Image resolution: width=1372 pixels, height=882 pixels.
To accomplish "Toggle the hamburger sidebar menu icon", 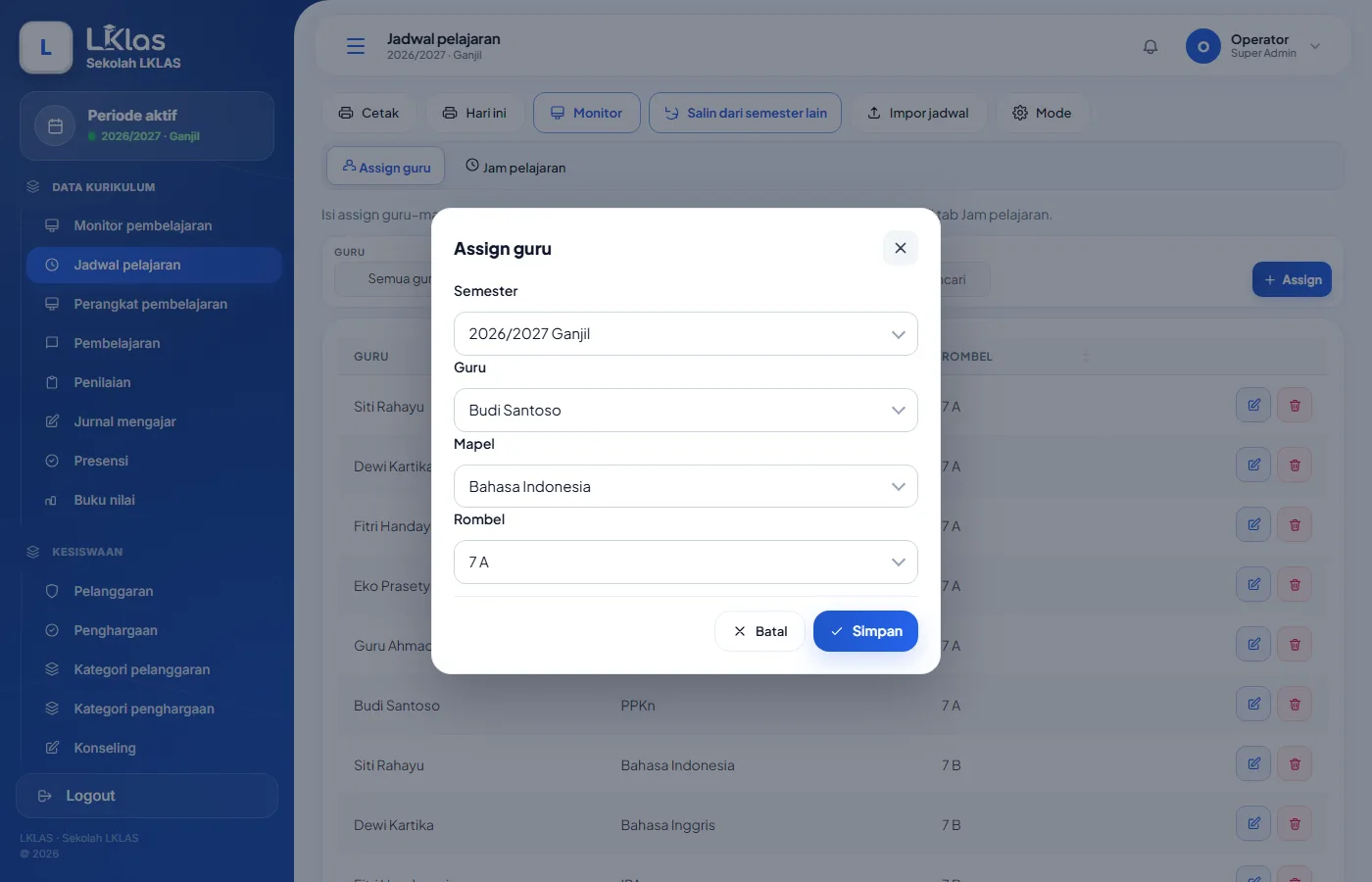I will (x=356, y=46).
